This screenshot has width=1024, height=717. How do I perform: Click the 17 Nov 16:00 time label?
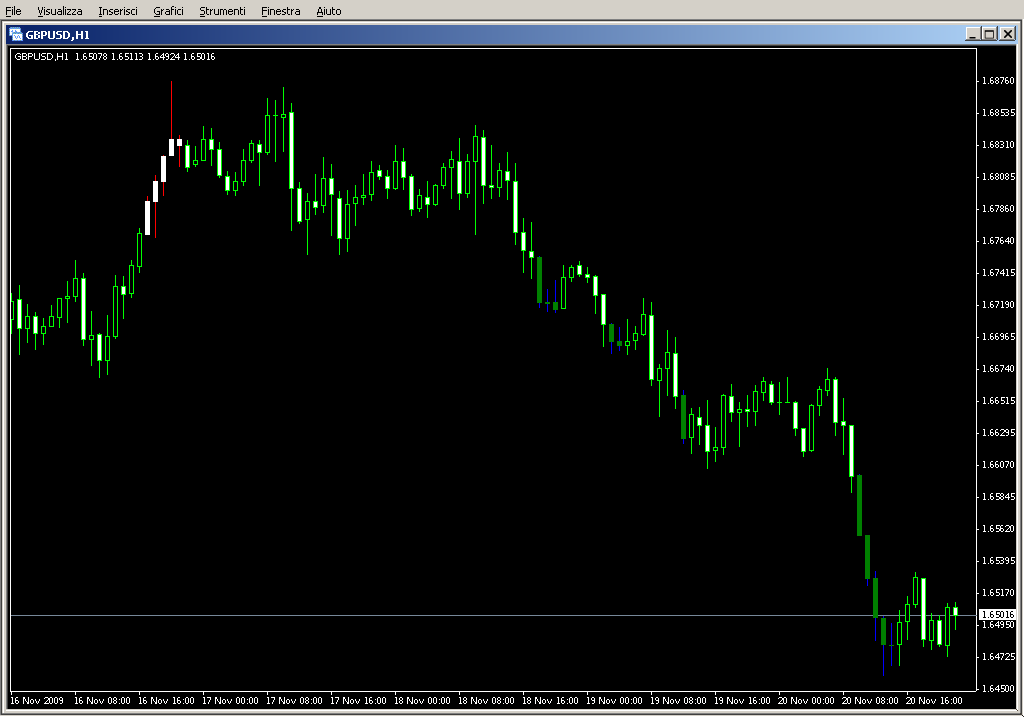coord(358,701)
